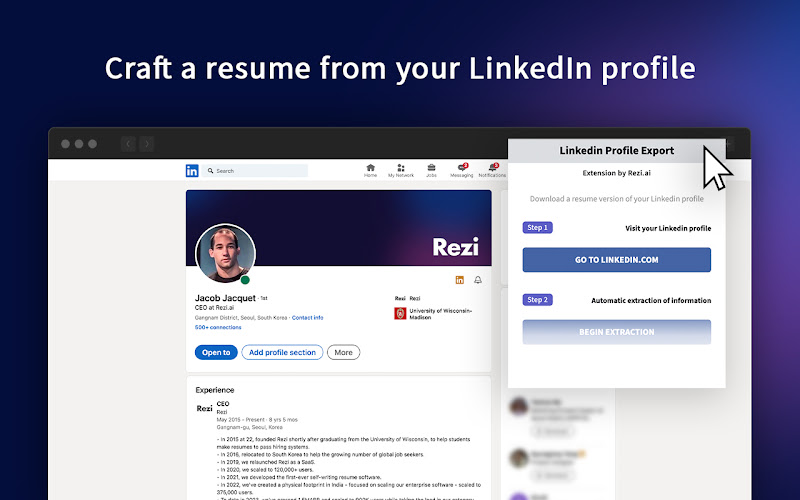
Task: Click 'Automatic extraction of information' text
Action: [x=651, y=301]
